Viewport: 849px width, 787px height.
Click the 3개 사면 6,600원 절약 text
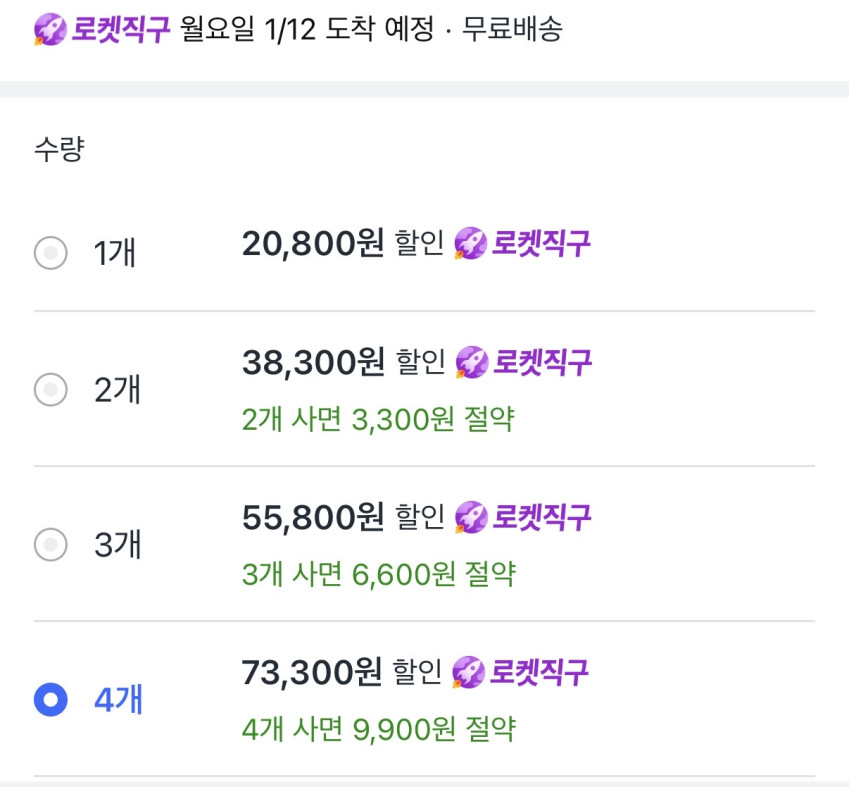[378, 574]
